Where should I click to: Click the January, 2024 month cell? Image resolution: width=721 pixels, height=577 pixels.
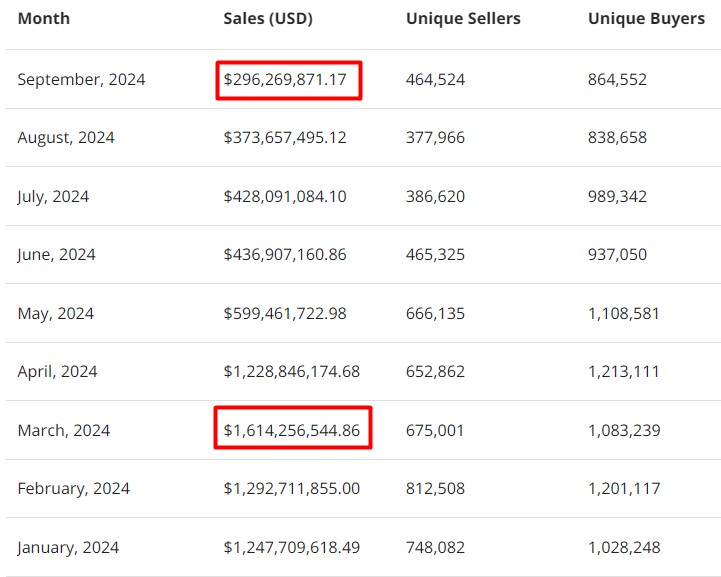pyautogui.click(x=68, y=548)
